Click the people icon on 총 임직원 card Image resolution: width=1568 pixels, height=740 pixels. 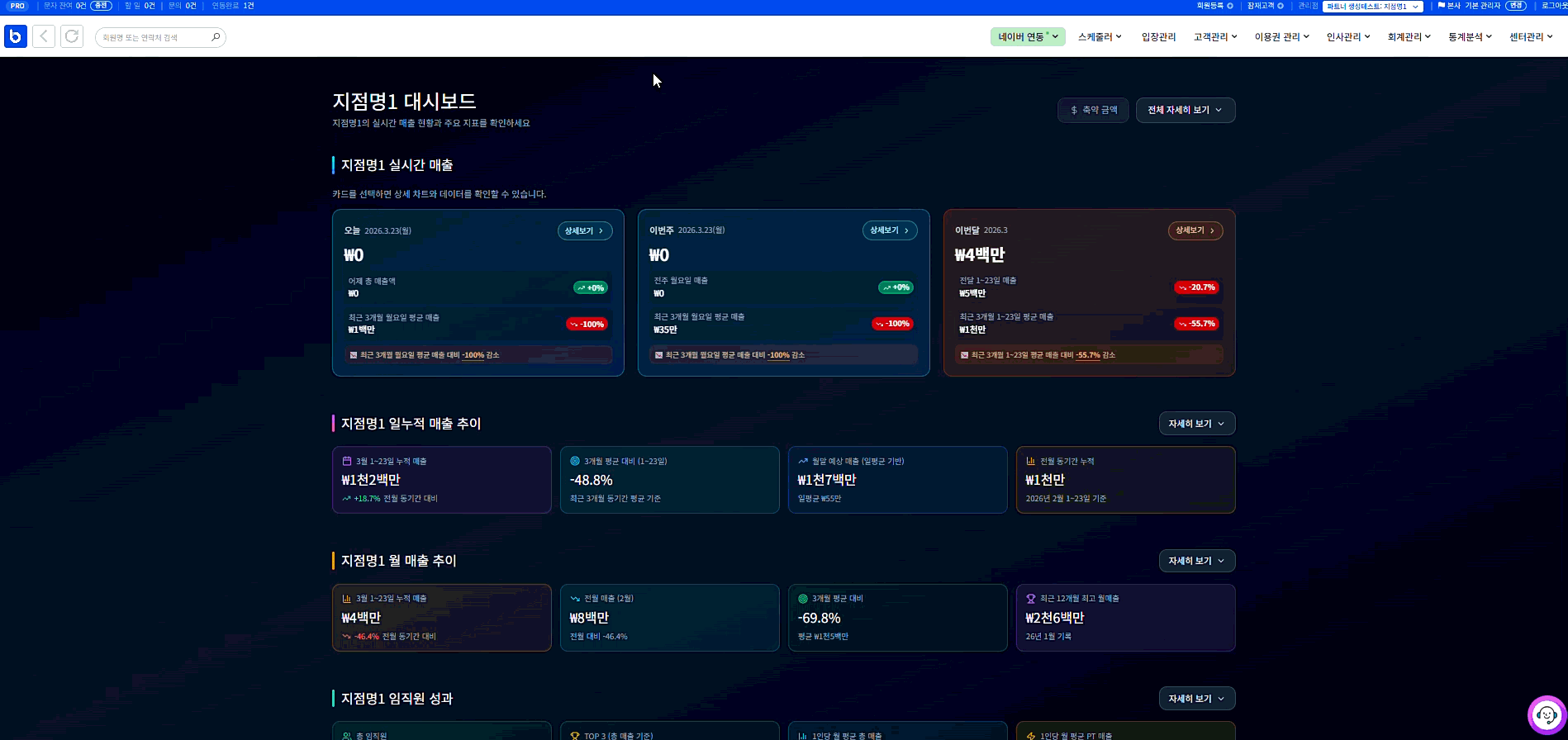(x=347, y=735)
